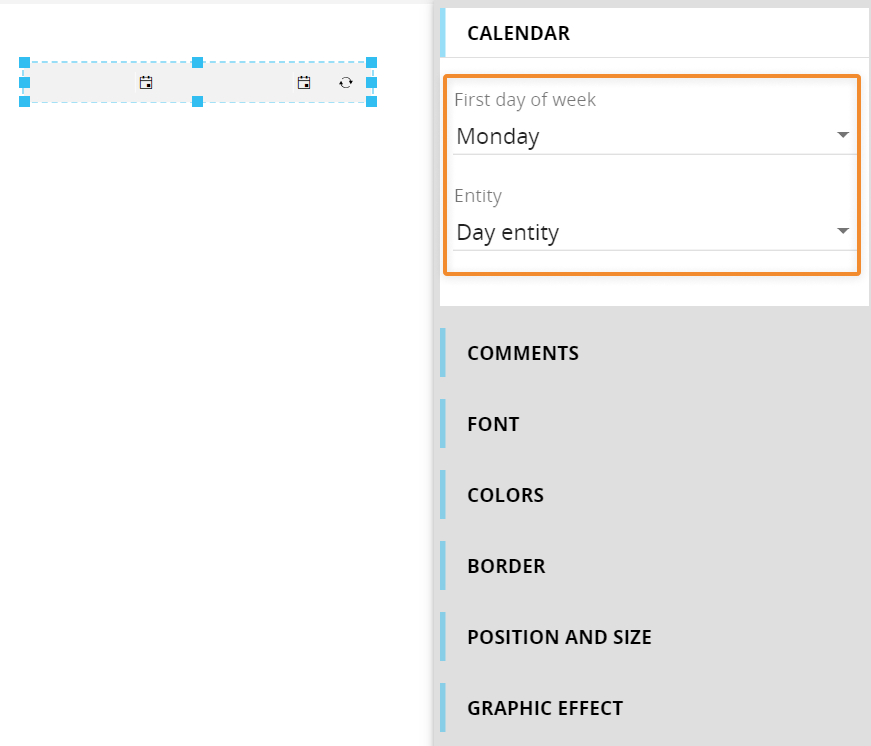Viewport: 871px width, 746px height.
Task: Click the bottom-center selection handle
Action: 197,101
